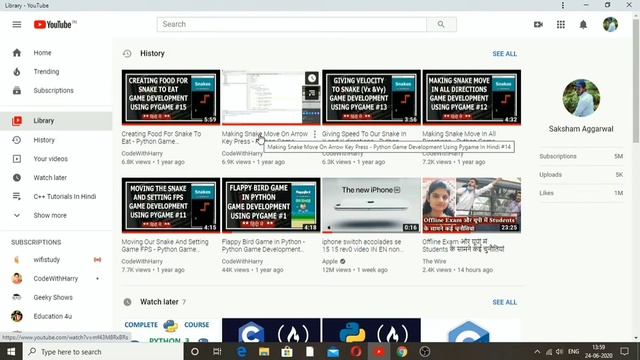Open Task View on taskbar

(x=217, y=351)
